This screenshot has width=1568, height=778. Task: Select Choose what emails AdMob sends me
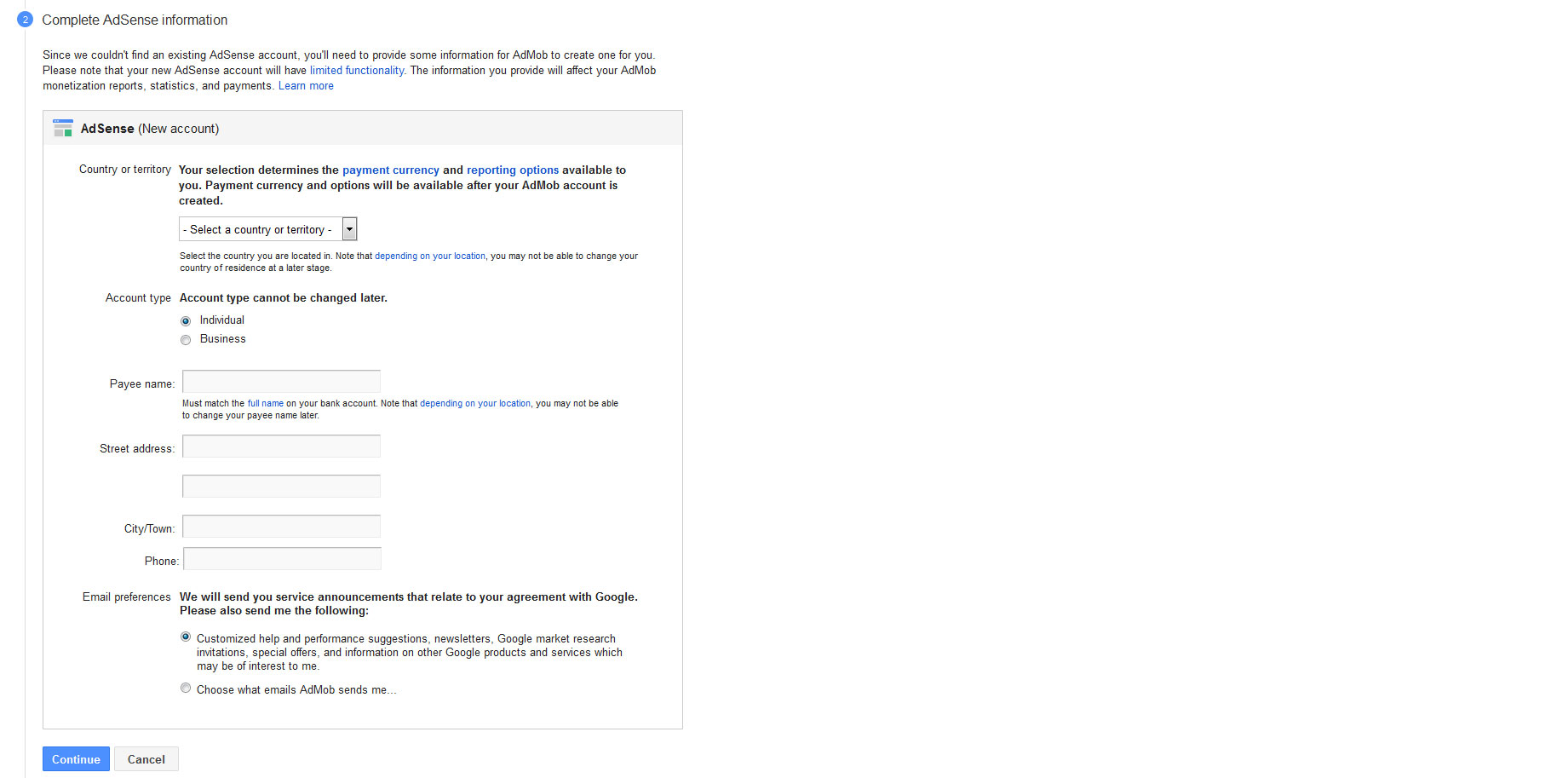pyautogui.click(x=186, y=688)
